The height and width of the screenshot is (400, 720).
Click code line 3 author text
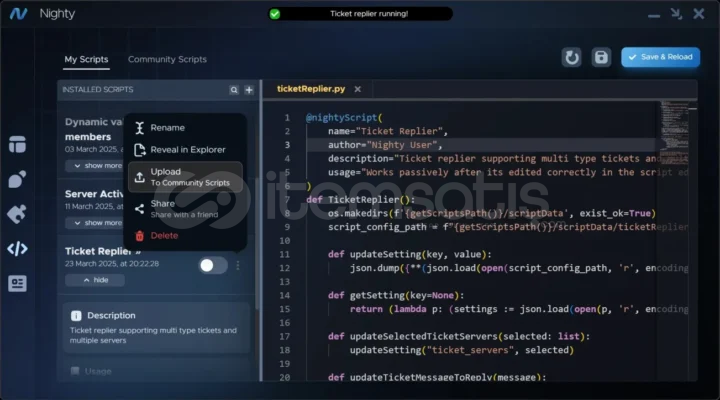pos(385,145)
